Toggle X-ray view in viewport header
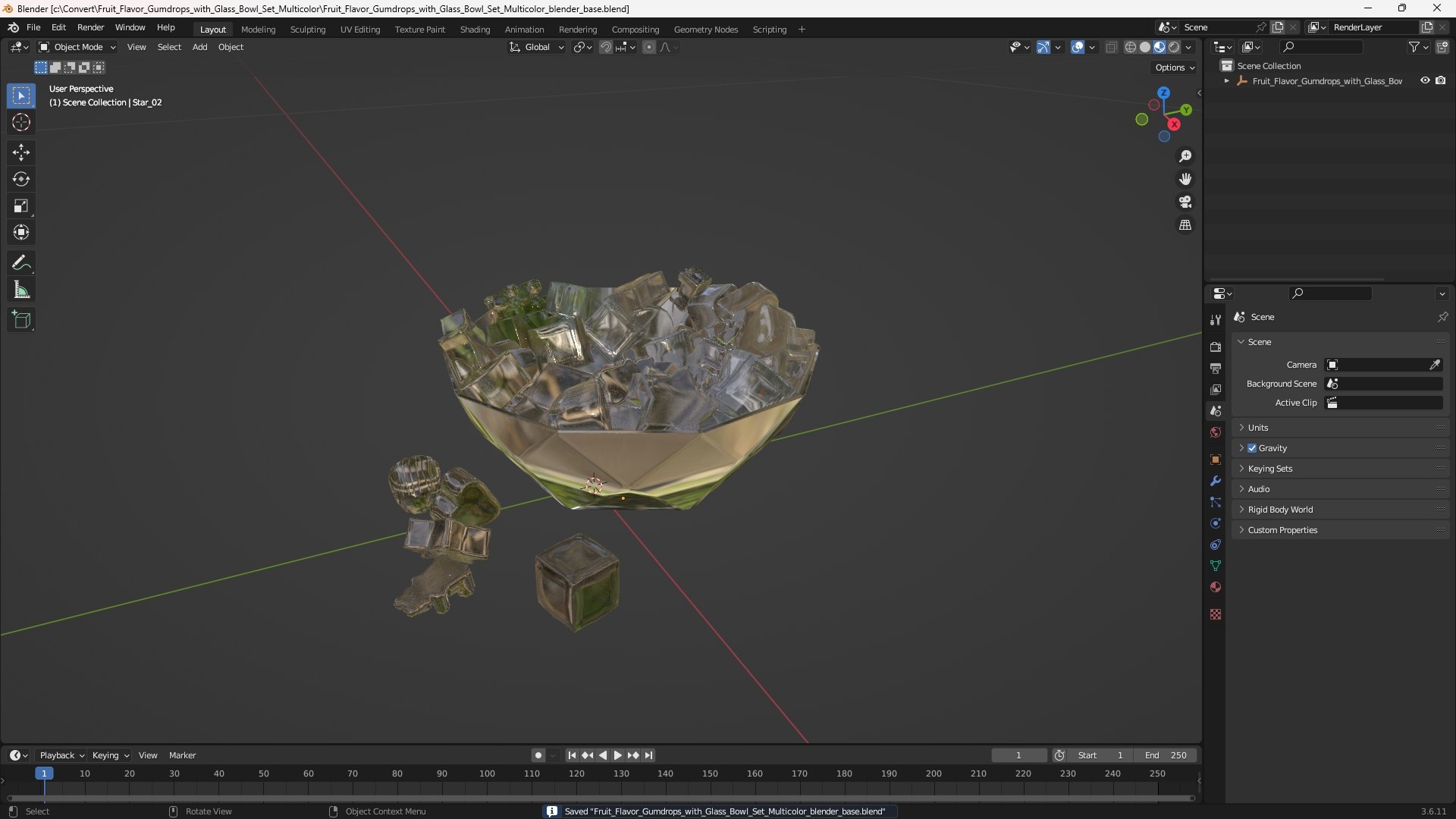 (x=1111, y=47)
